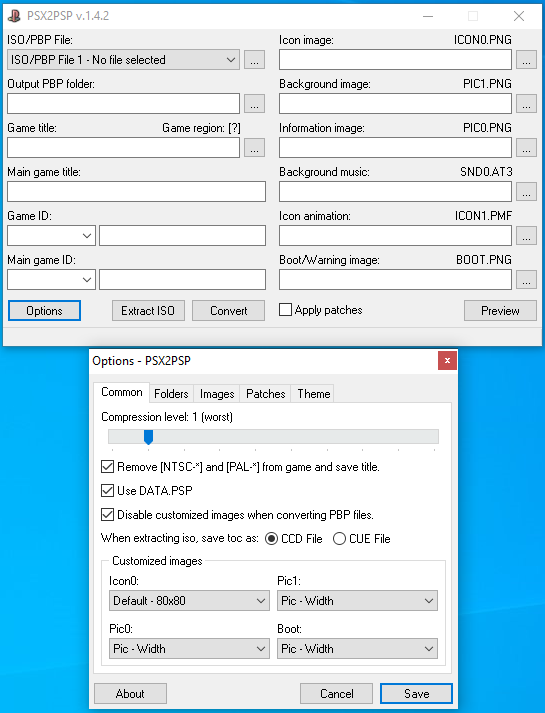Expand Game ID prefix dropdown
The width and height of the screenshot is (545, 713).
coord(51,236)
